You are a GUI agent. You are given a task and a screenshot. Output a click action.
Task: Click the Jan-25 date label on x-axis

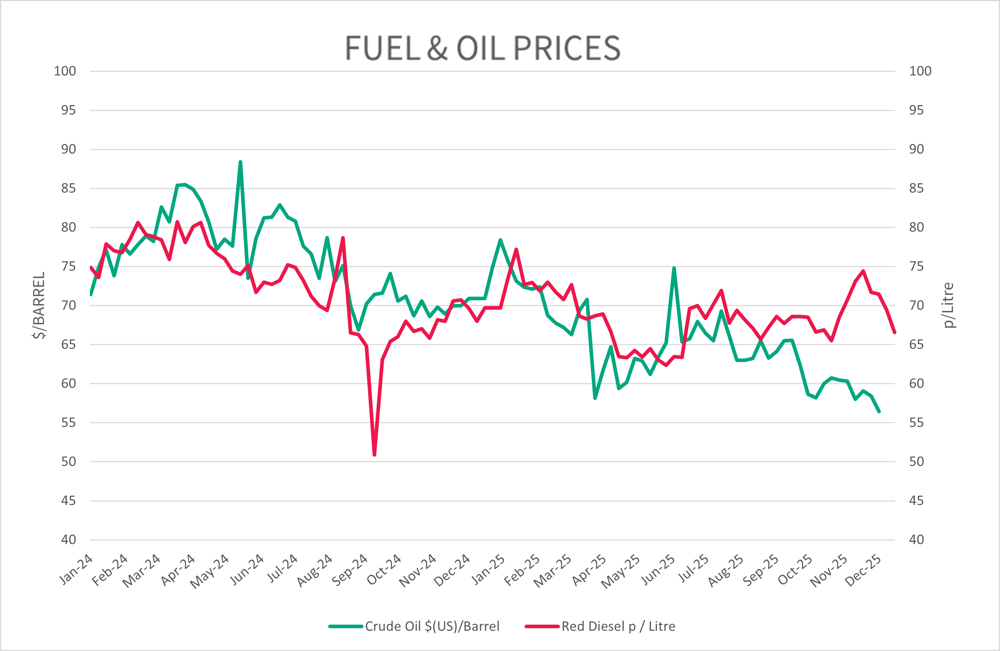tap(489, 567)
